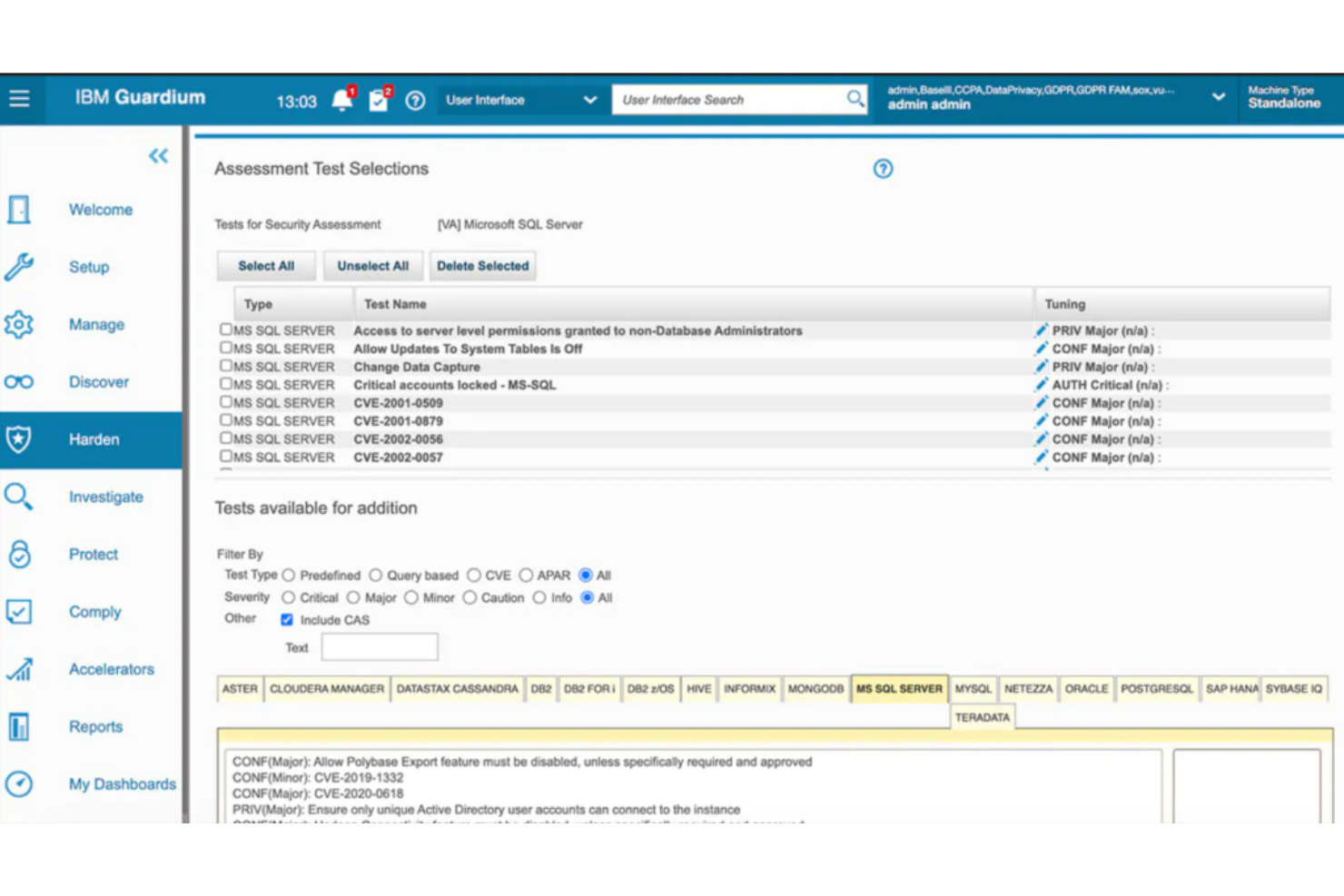Screen dimensions: 1344x896
Task: Select CVE-2019-1332 in available tests list
Action: [x=318, y=778]
